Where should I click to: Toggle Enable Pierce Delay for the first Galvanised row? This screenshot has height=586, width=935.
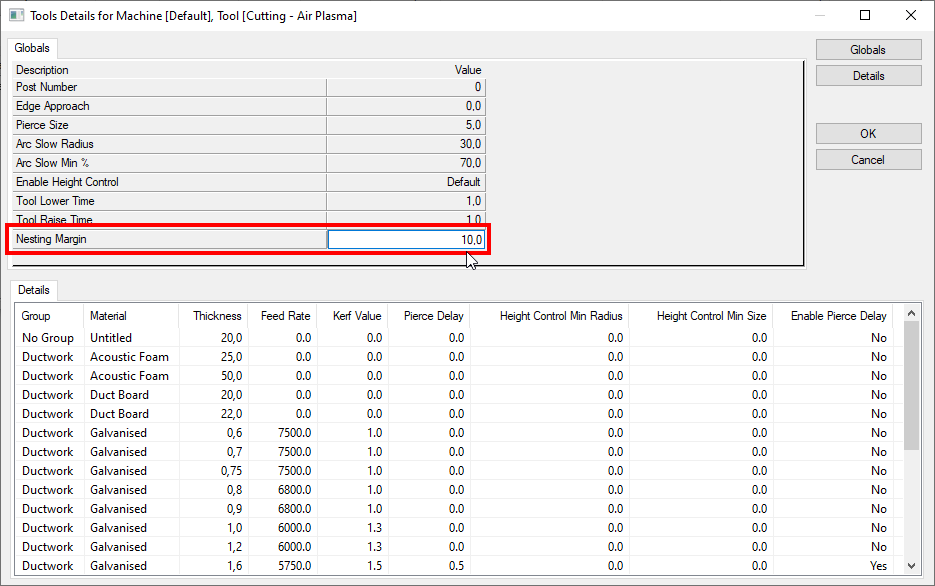tap(878, 432)
